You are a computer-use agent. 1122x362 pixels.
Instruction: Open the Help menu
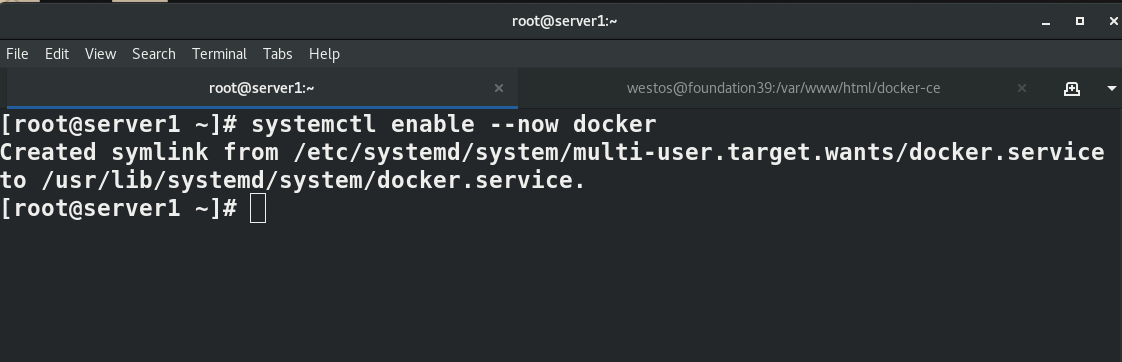(x=324, y=54)
